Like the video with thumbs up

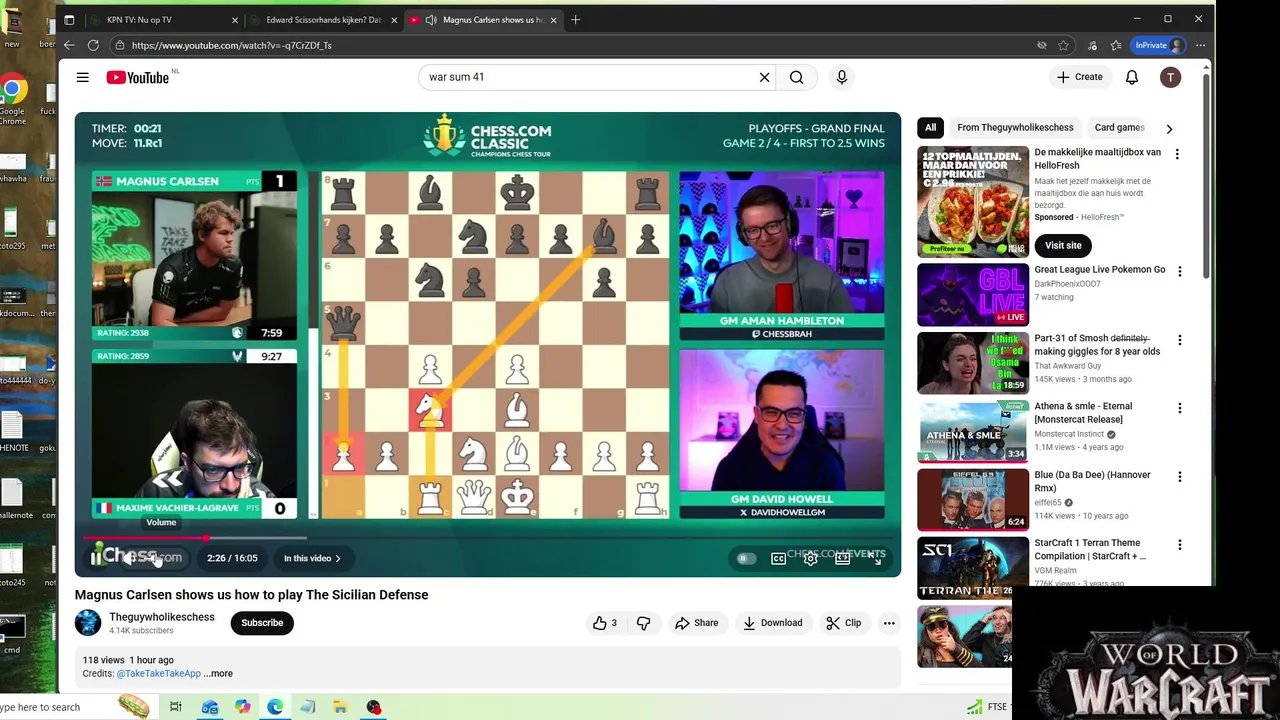point(604,623)
